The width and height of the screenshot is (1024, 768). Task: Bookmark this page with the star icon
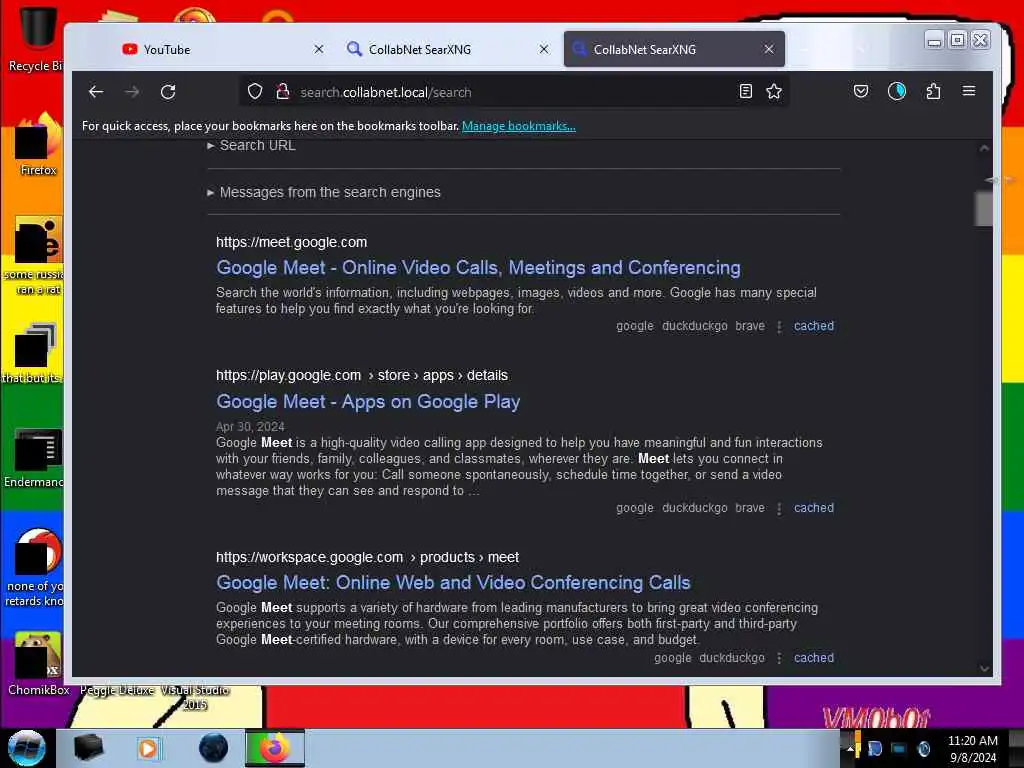coord(774,91)
